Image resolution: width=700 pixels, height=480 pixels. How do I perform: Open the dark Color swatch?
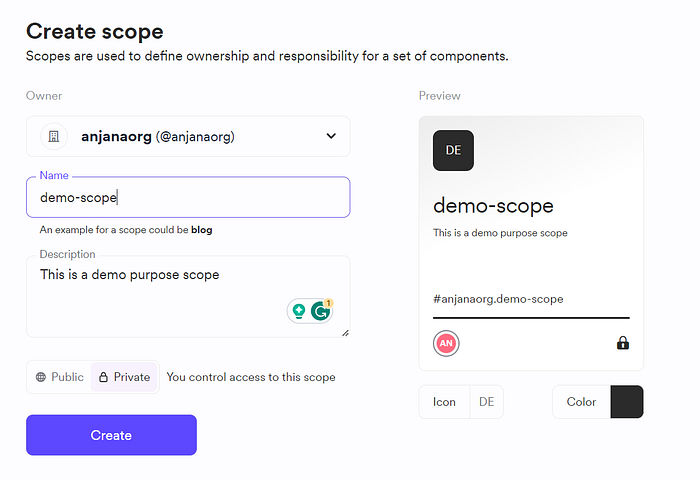[x=627, y=402]
